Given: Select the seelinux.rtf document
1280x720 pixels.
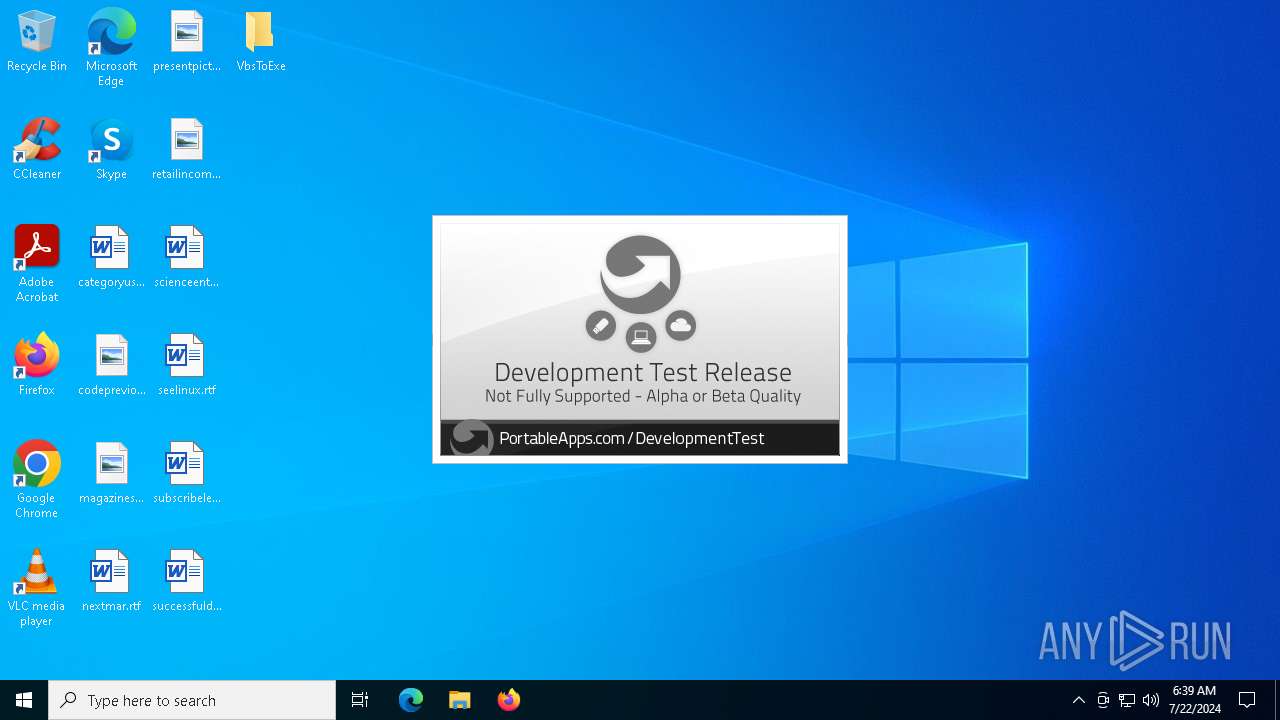Looking at the screenshot, I should click(x=186, y=366).
